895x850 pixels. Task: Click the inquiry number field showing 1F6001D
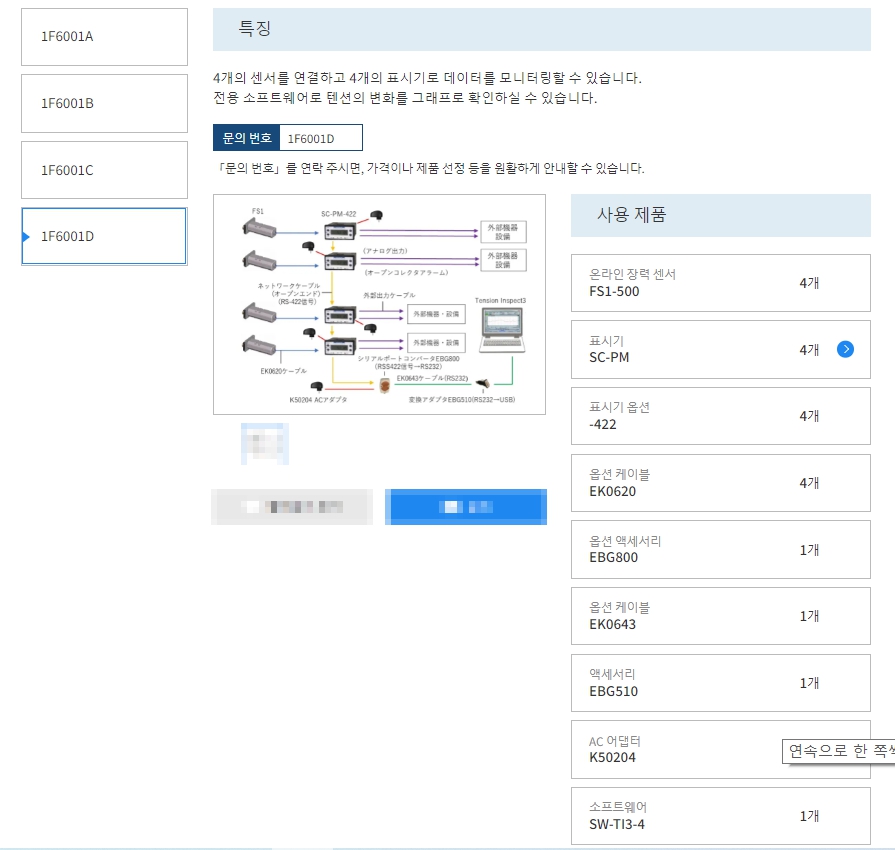(x=320, y=138)
